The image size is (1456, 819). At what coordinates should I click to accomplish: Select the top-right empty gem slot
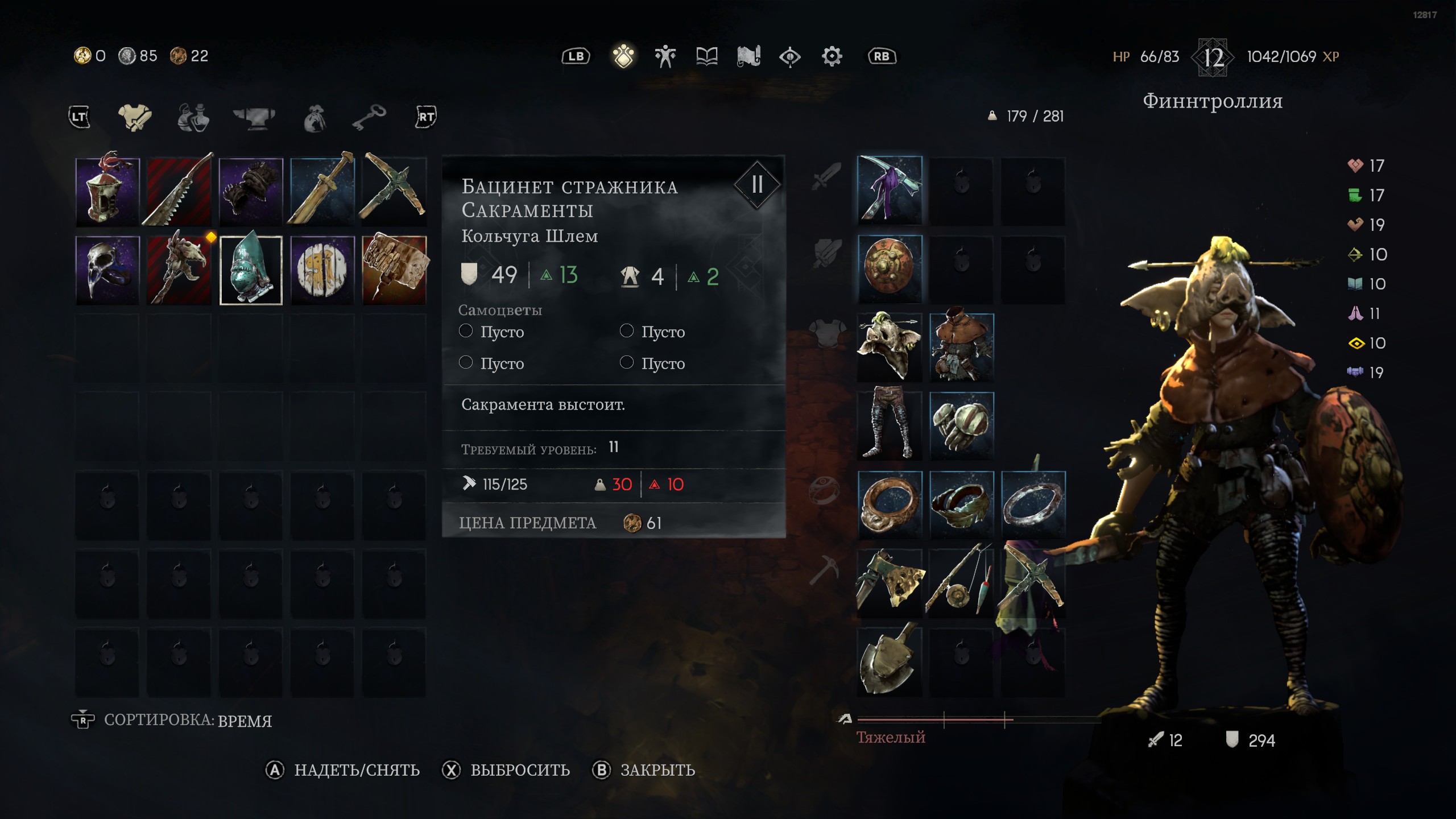[652, 331]
